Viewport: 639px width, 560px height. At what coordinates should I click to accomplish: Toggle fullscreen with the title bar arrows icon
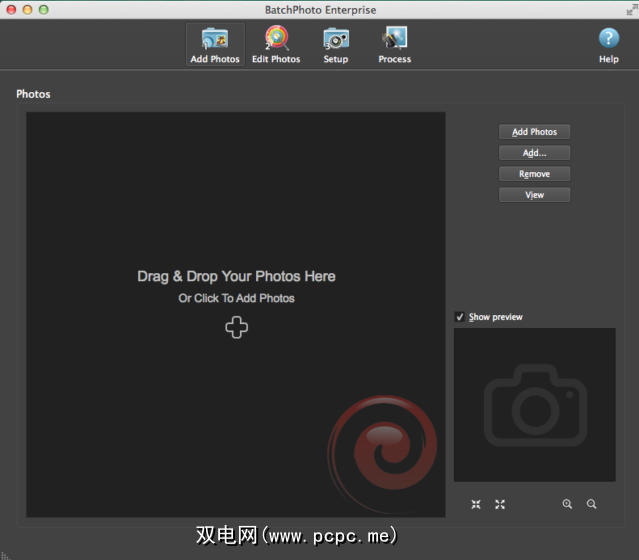632,10
